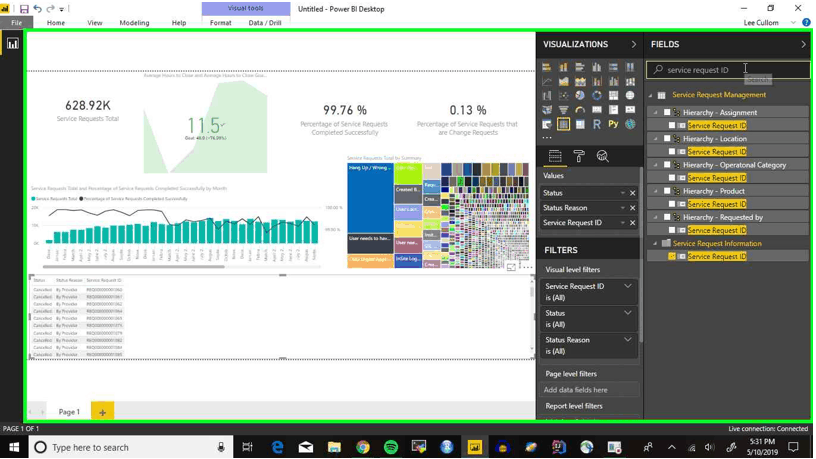
Task: Check the Hierarchy - Product checkbox
Action: point(667,191)
